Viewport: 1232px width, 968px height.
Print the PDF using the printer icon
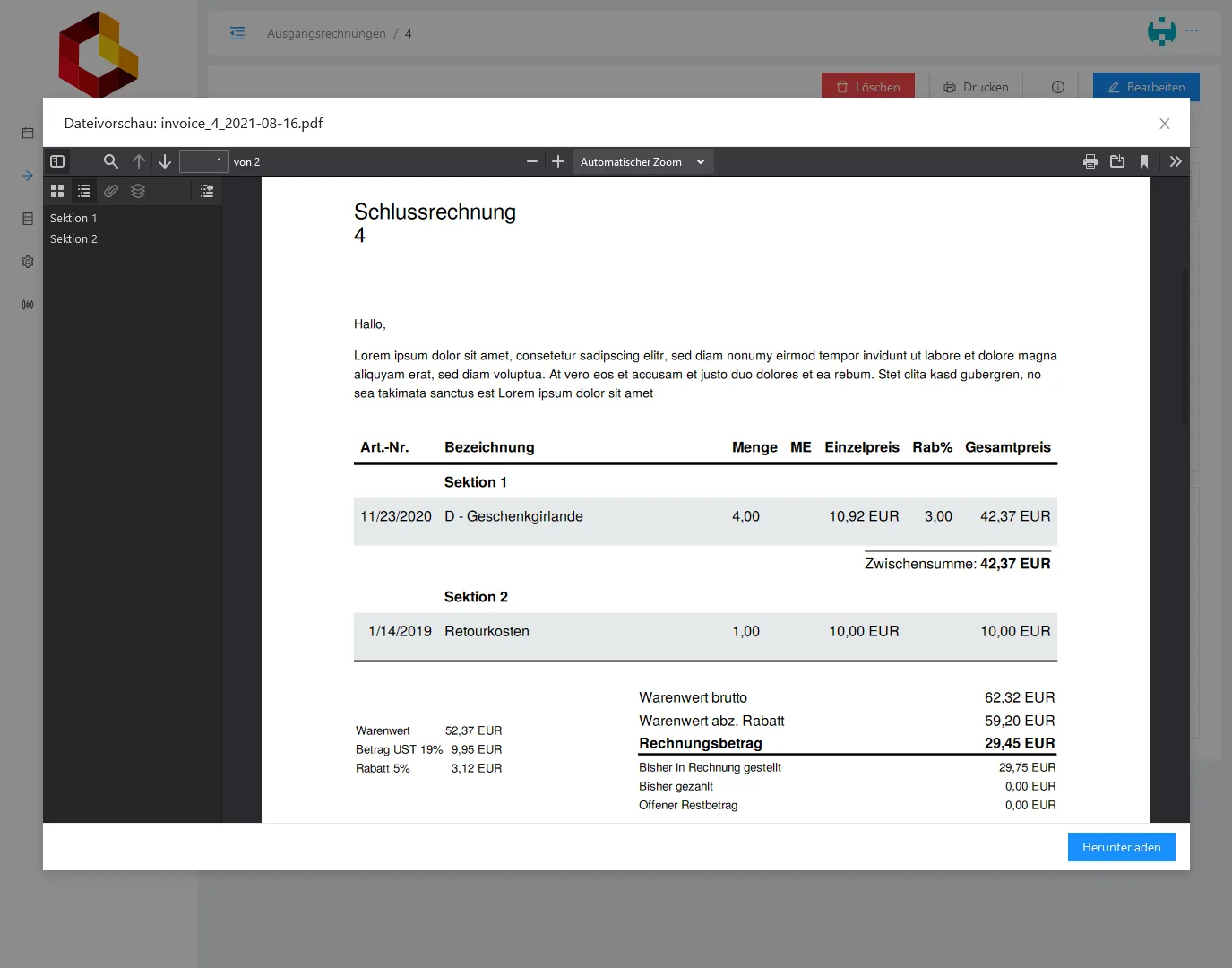point(1090,161)
